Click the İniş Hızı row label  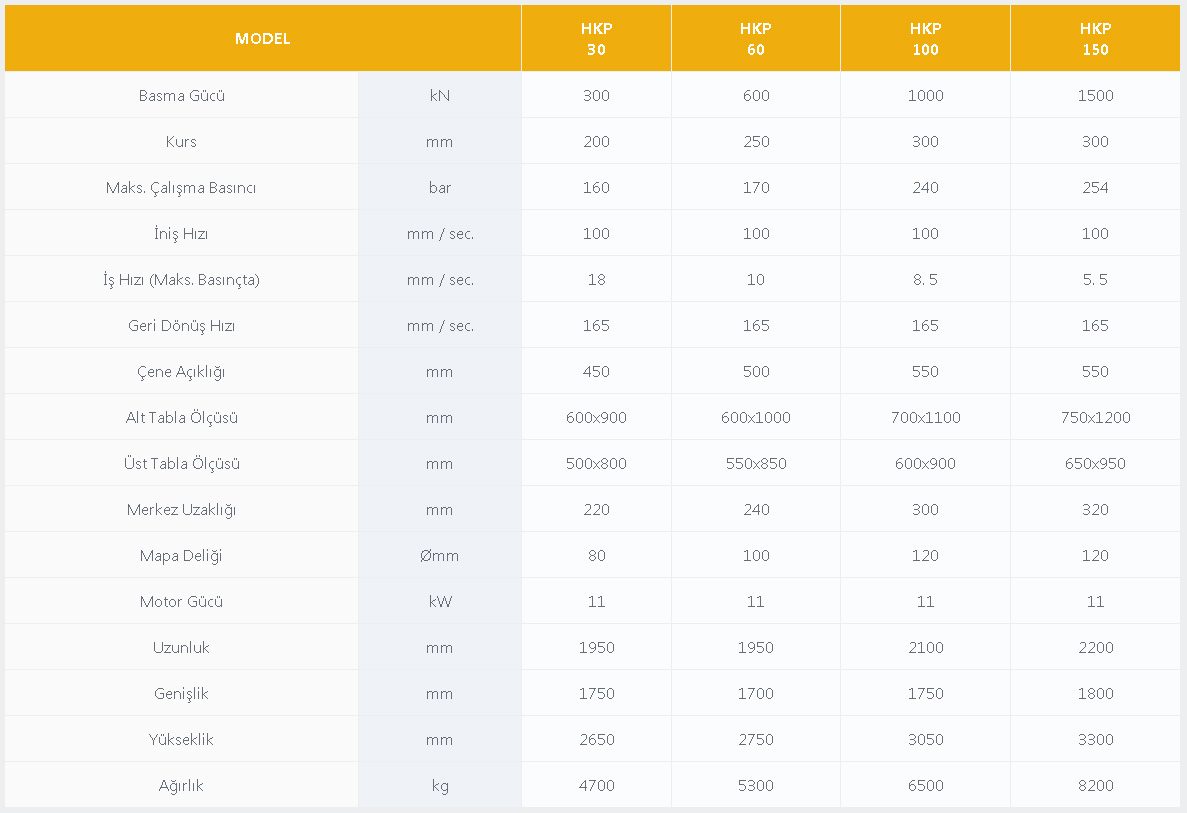181,234
